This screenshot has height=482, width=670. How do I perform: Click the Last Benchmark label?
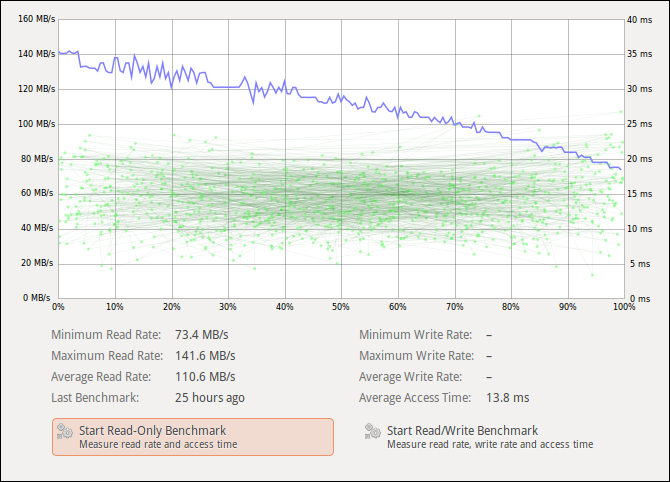pos(95,398)
